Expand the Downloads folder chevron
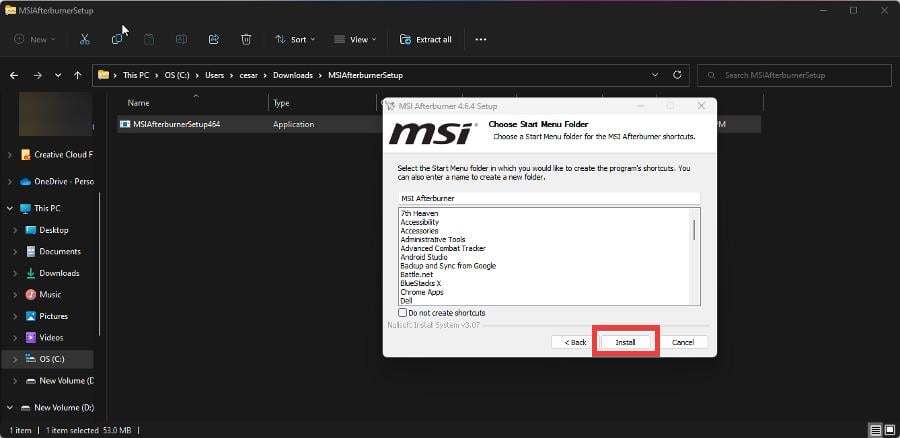This screenshot has width=900, height=438. click(15, 273)
